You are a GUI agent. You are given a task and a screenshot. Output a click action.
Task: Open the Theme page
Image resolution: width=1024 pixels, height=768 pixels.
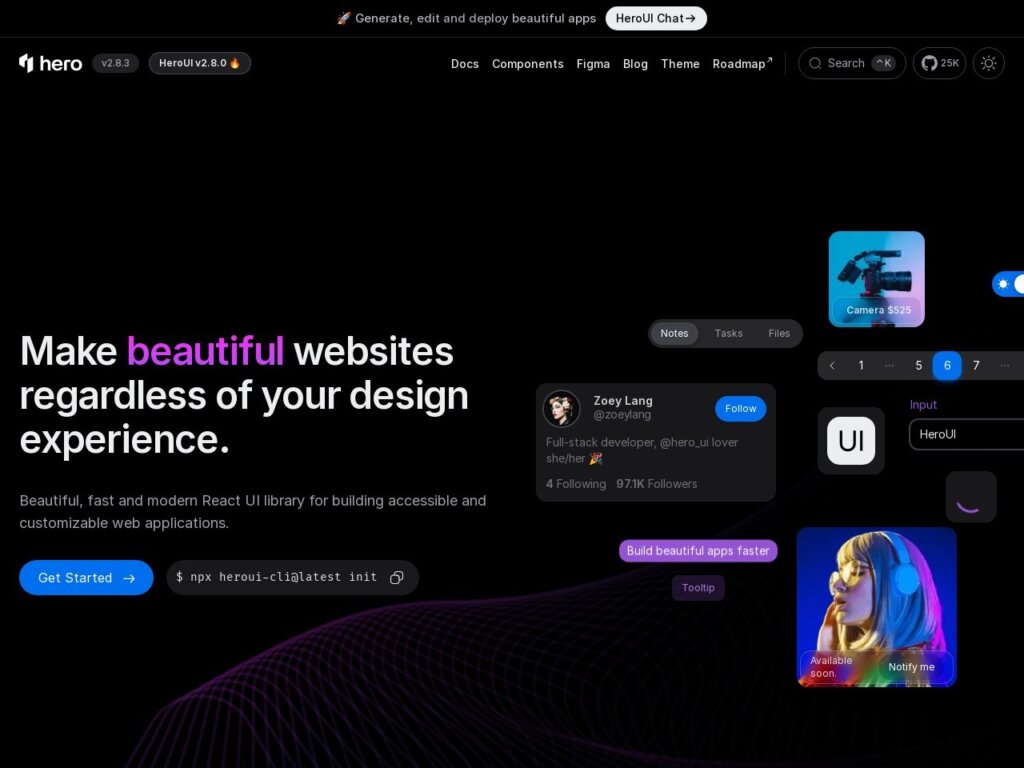pos(680,64)
